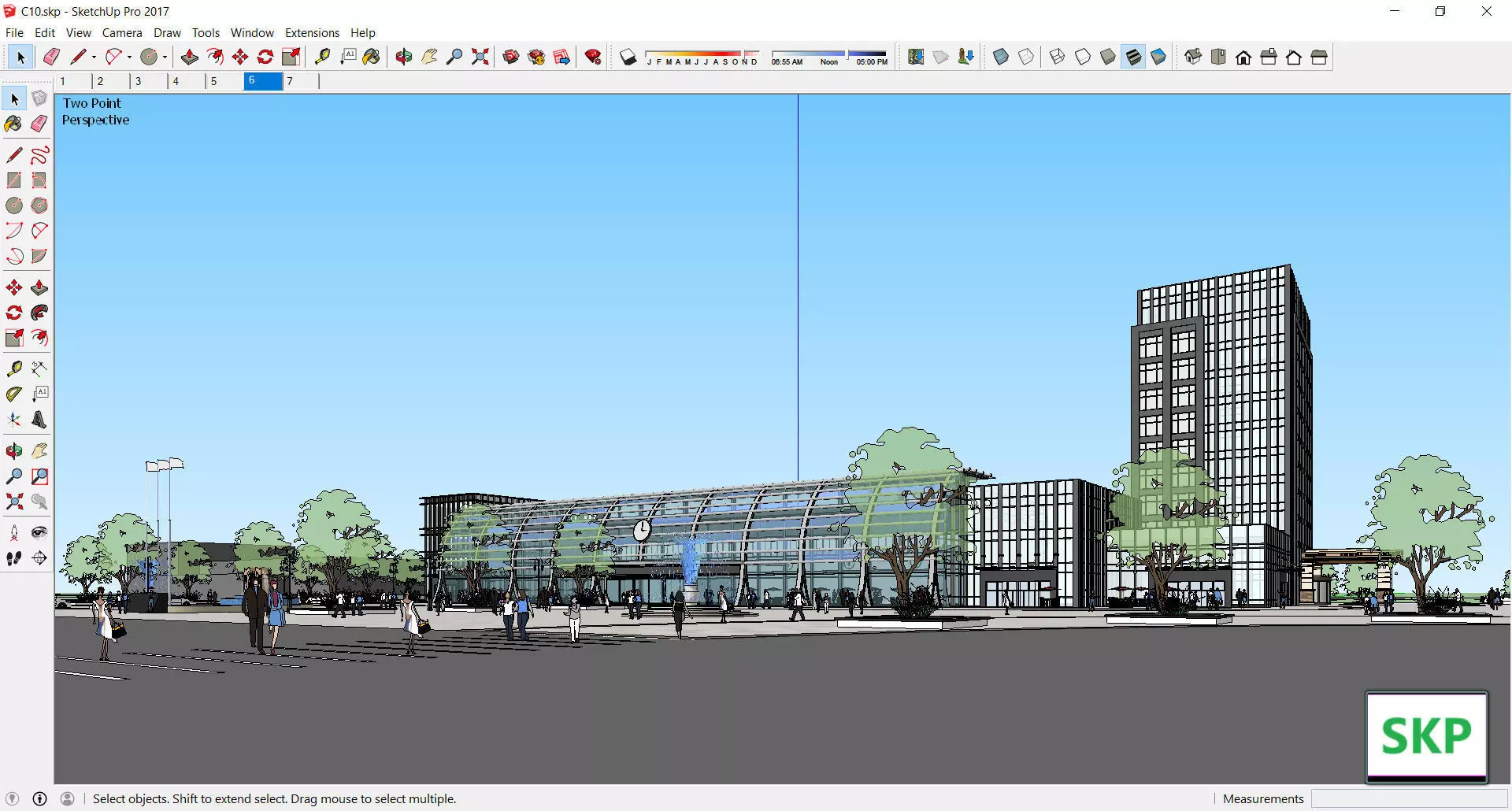Switch to Hidden Line face style
Viewport: 1512px width, 811px height.
click(x=1083, y=57)
